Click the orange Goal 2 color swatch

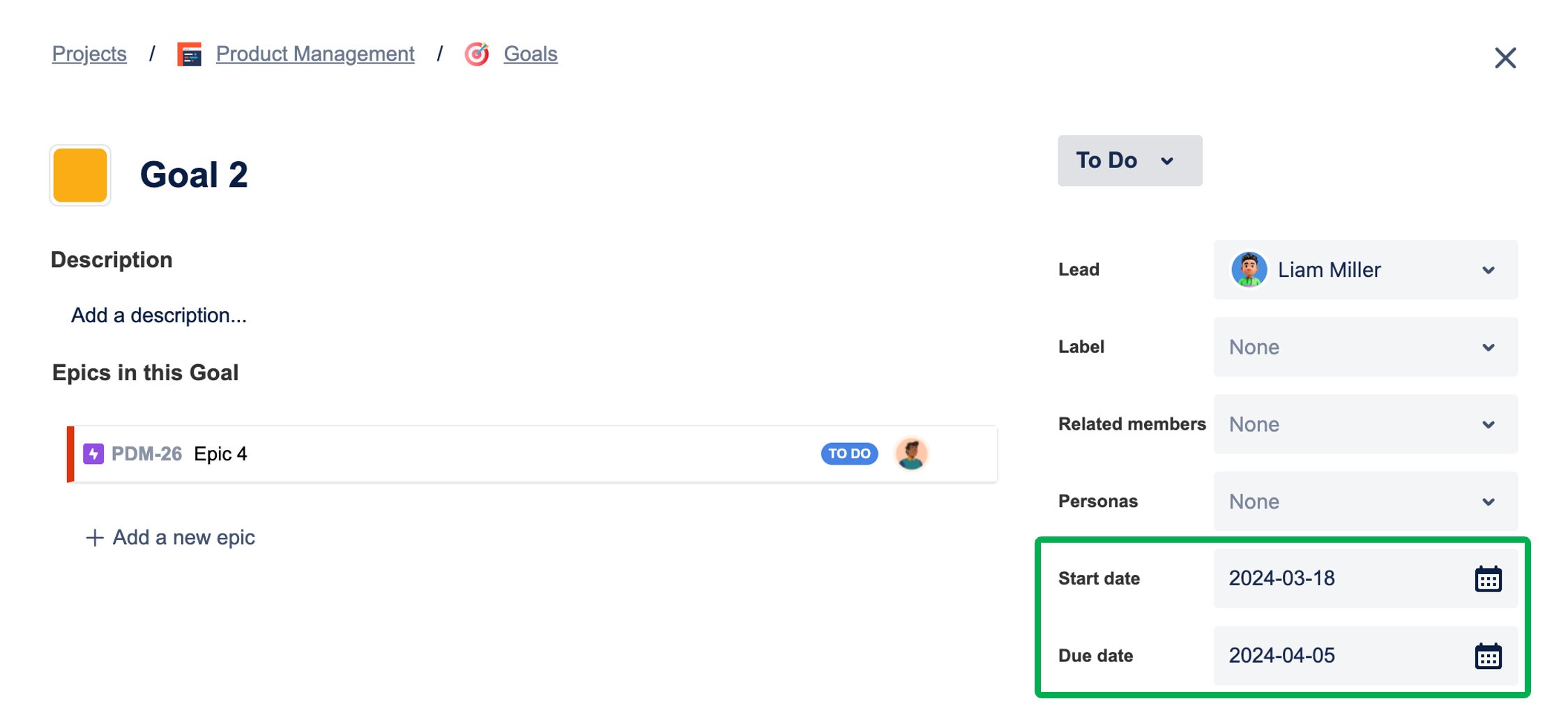[80, 175]
